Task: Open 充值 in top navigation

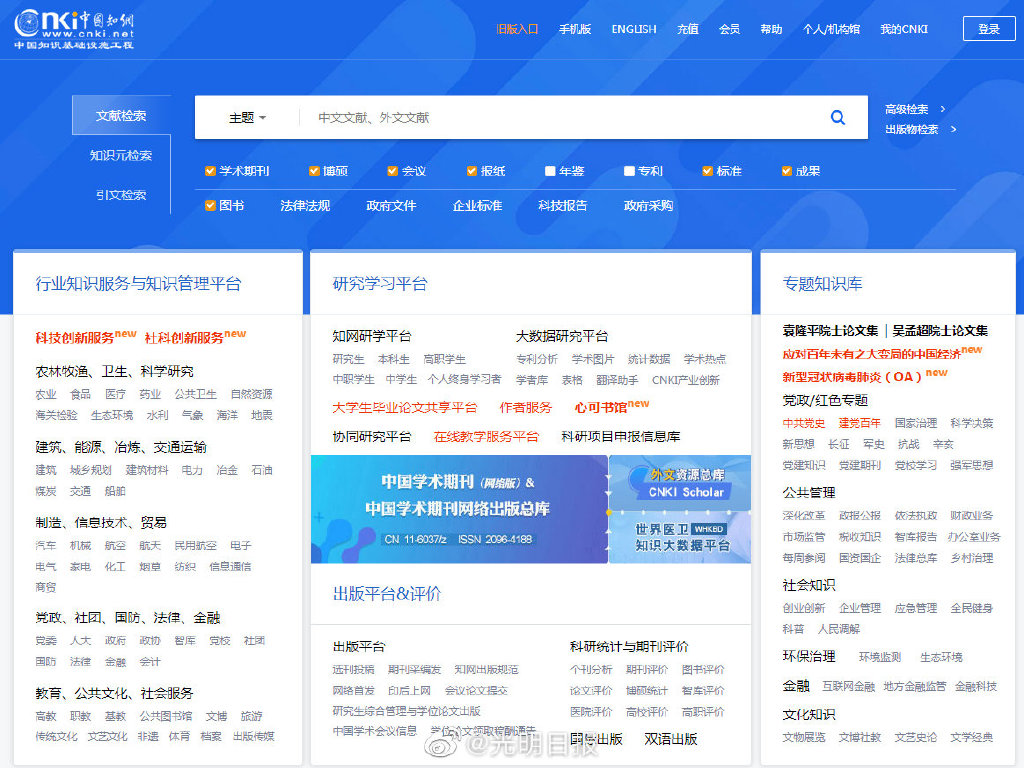Action: [x=688, y=29]
